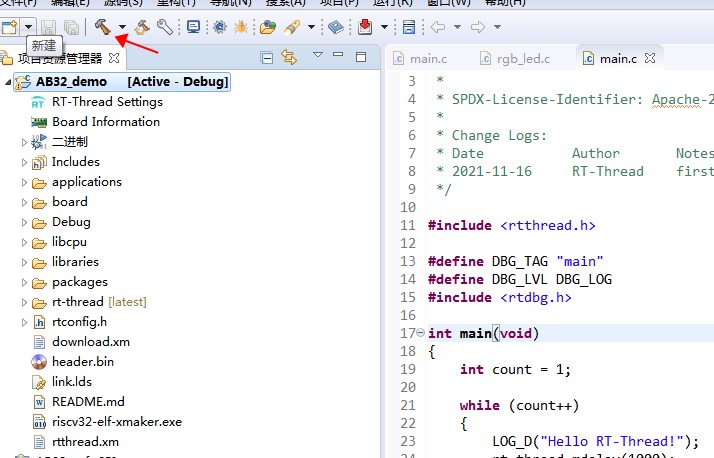
Task: Click the Save All icon
Action: click(x=71, y=27)
